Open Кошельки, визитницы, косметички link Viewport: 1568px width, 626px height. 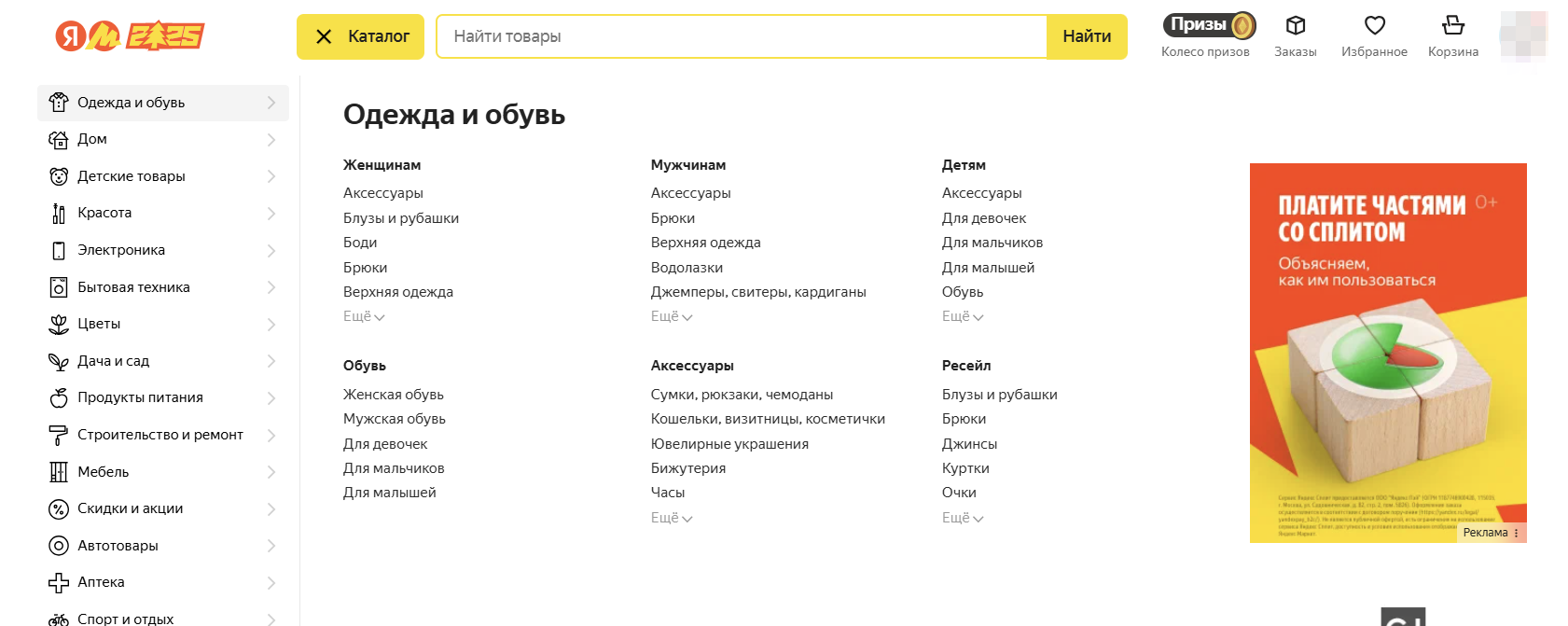coord(768,419)
